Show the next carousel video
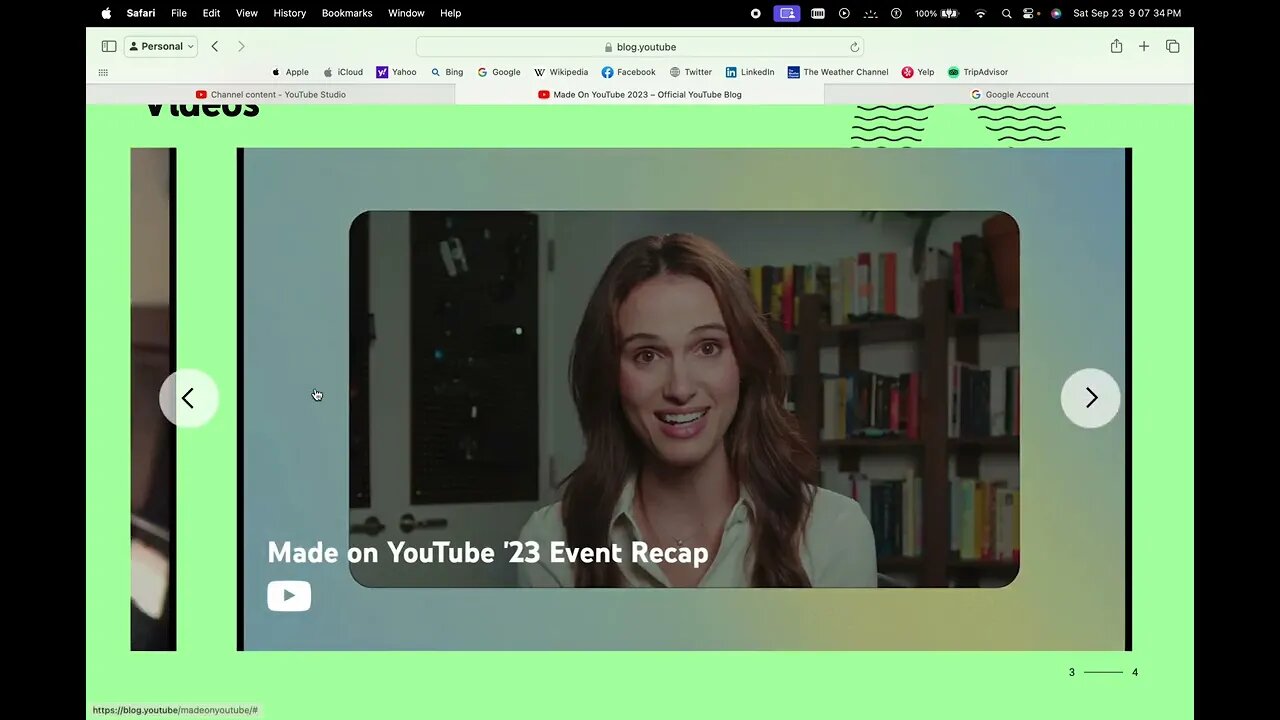 click(1090, 398)
